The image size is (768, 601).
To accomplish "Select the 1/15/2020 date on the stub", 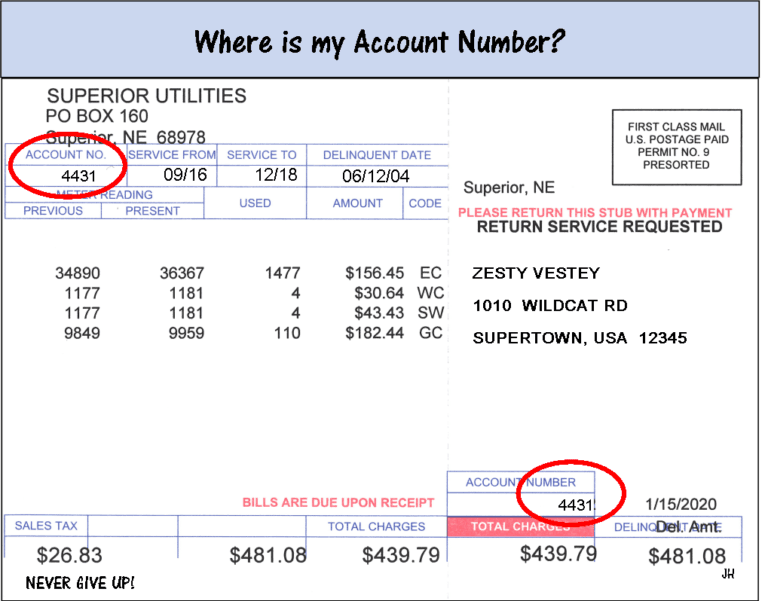I will pos(681,504).
